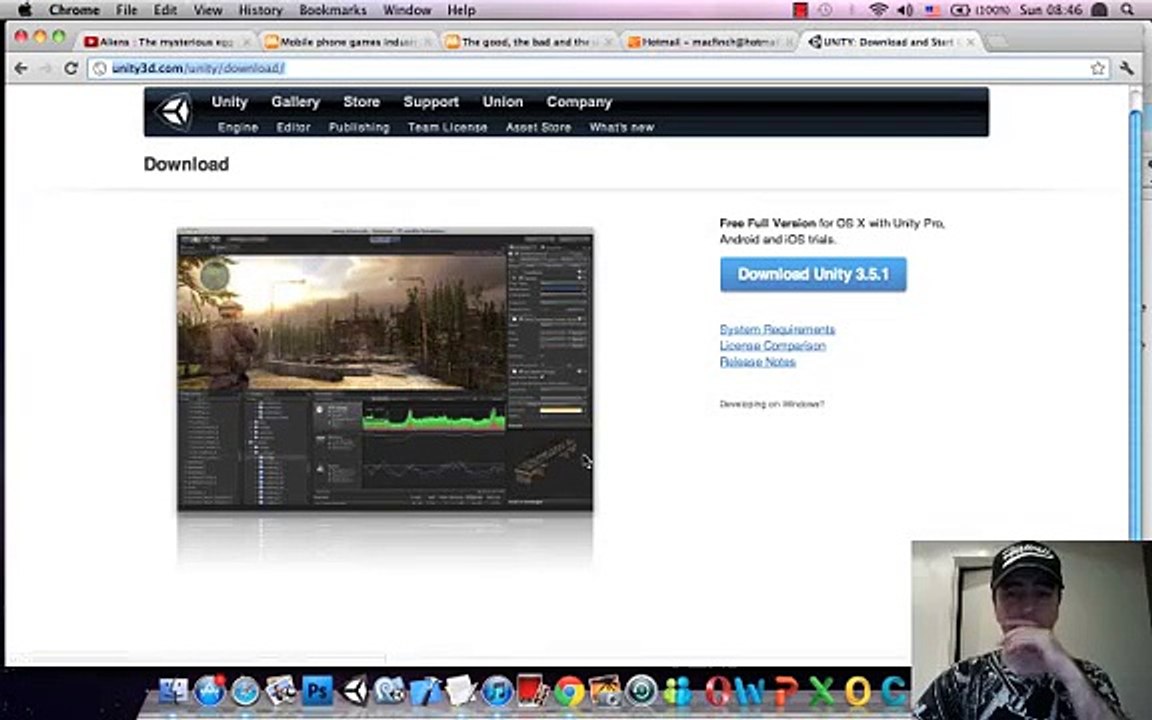Go back with the browser back arrow
Viewport: 1152px width, 720px height.
click(21, 68)
